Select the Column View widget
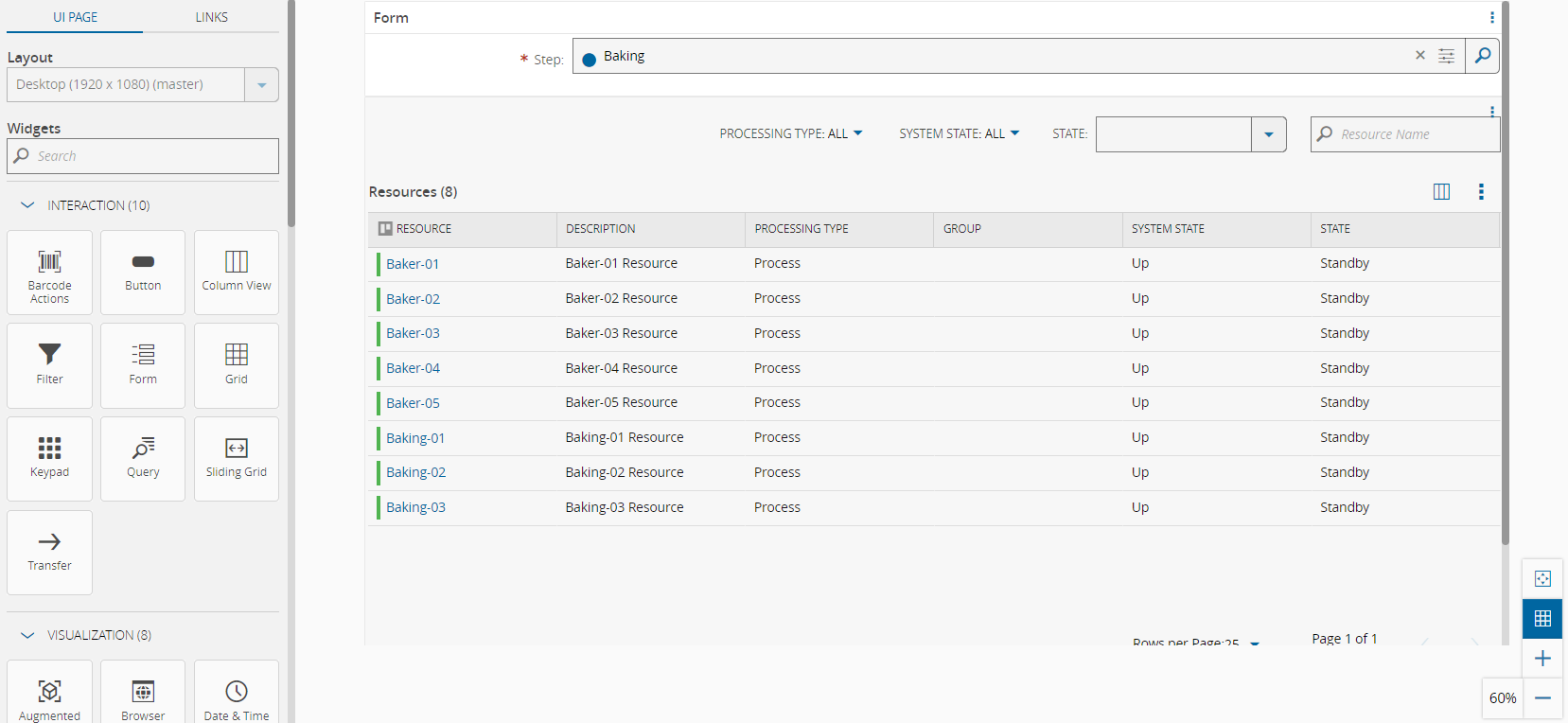1568x723 pixels. coord(237,273)
